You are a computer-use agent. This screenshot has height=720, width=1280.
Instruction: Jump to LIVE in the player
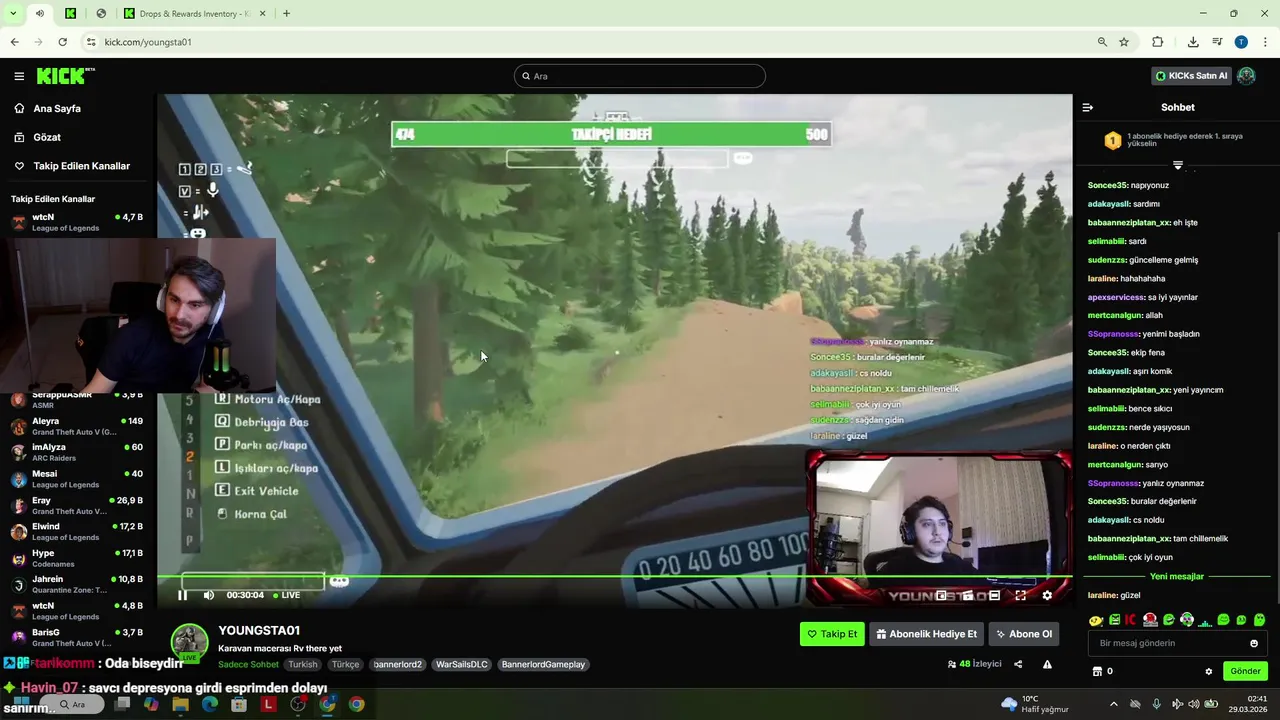(286, 595)
